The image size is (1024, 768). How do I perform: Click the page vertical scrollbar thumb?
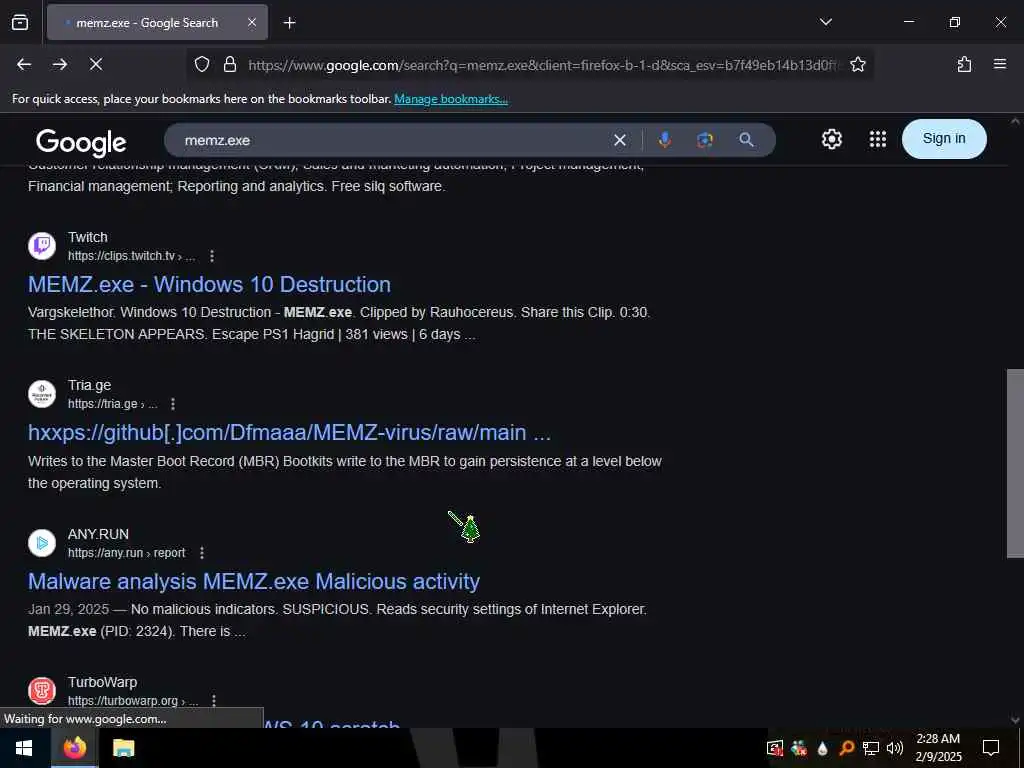(1015, 463)
